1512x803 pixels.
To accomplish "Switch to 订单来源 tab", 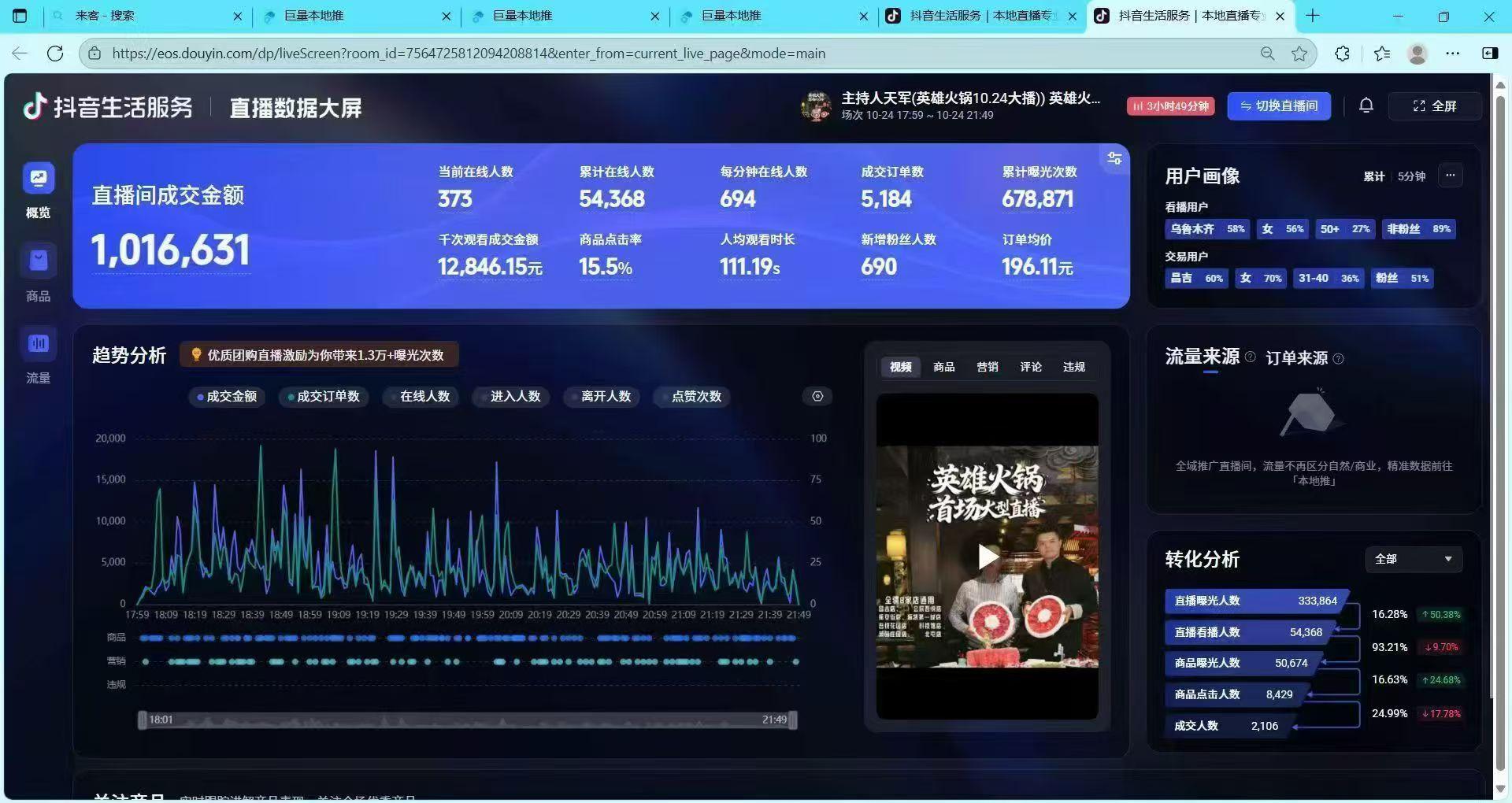I will click(1296, 358).
